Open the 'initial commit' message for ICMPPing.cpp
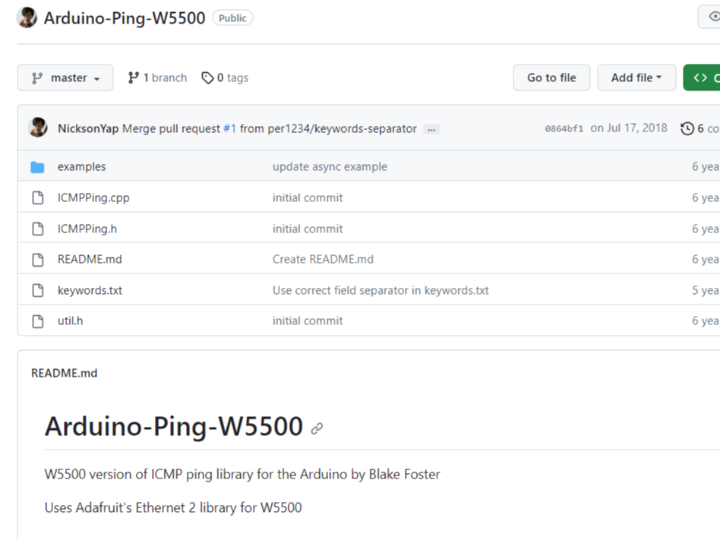The image size is (720, 540). coord(308,198)
